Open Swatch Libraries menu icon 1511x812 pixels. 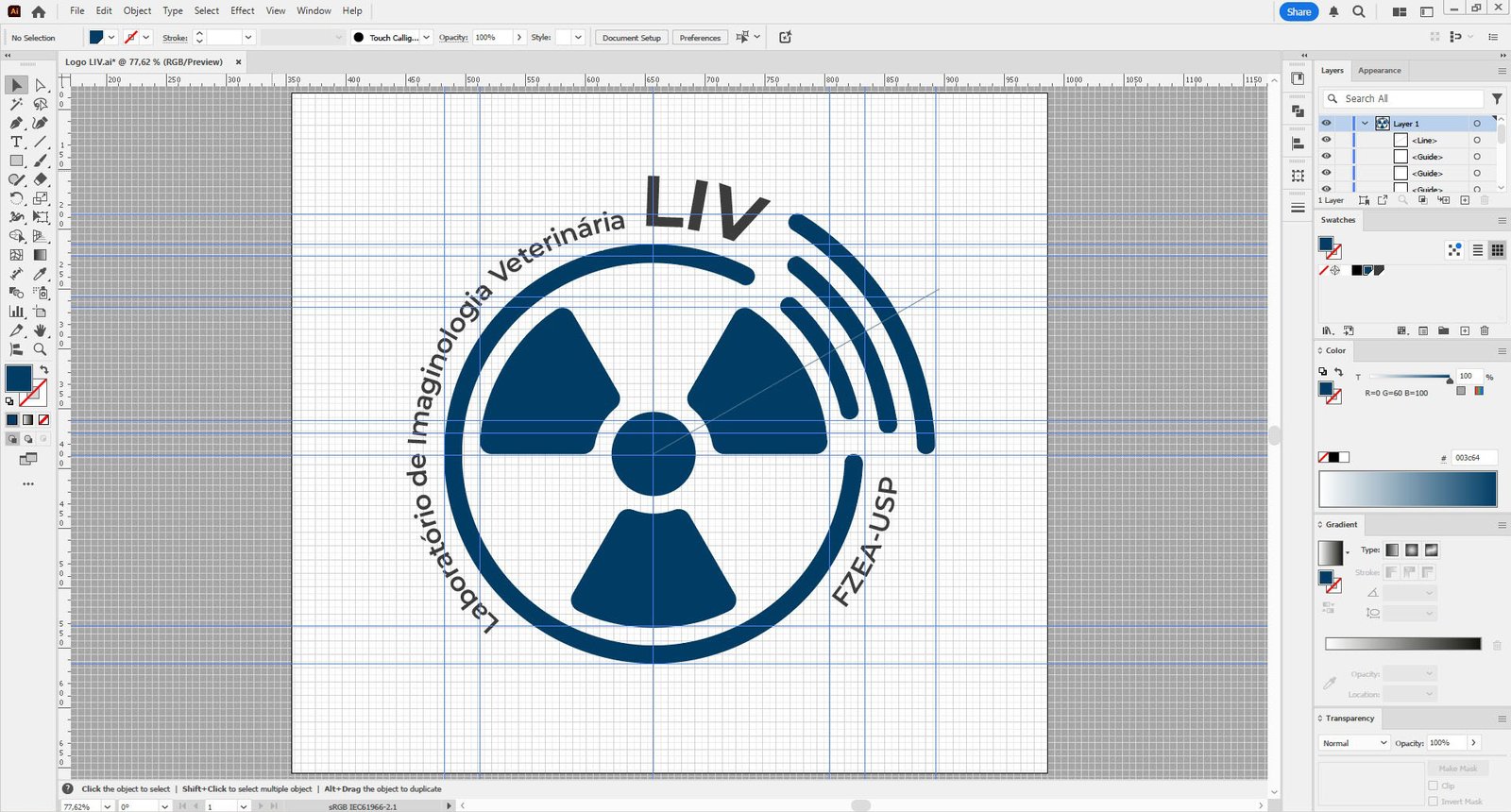[x=1328, y=330]
